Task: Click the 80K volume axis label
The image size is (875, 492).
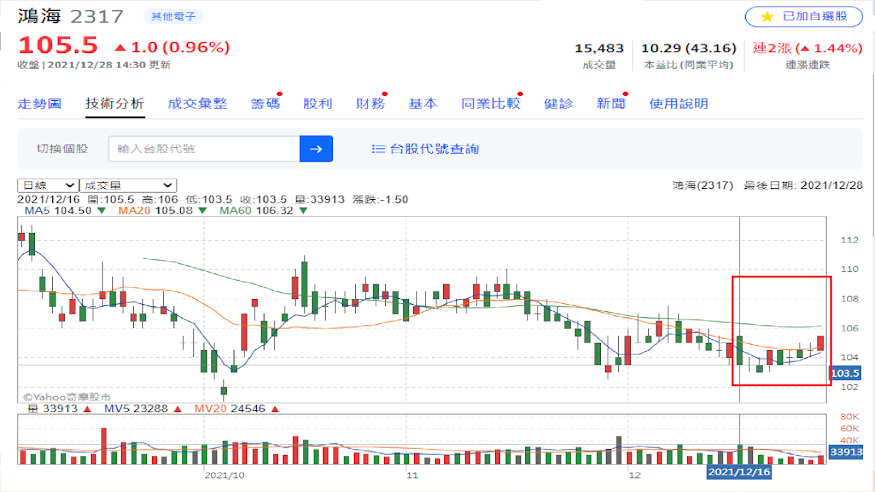Action: click(x=849, y=417)
